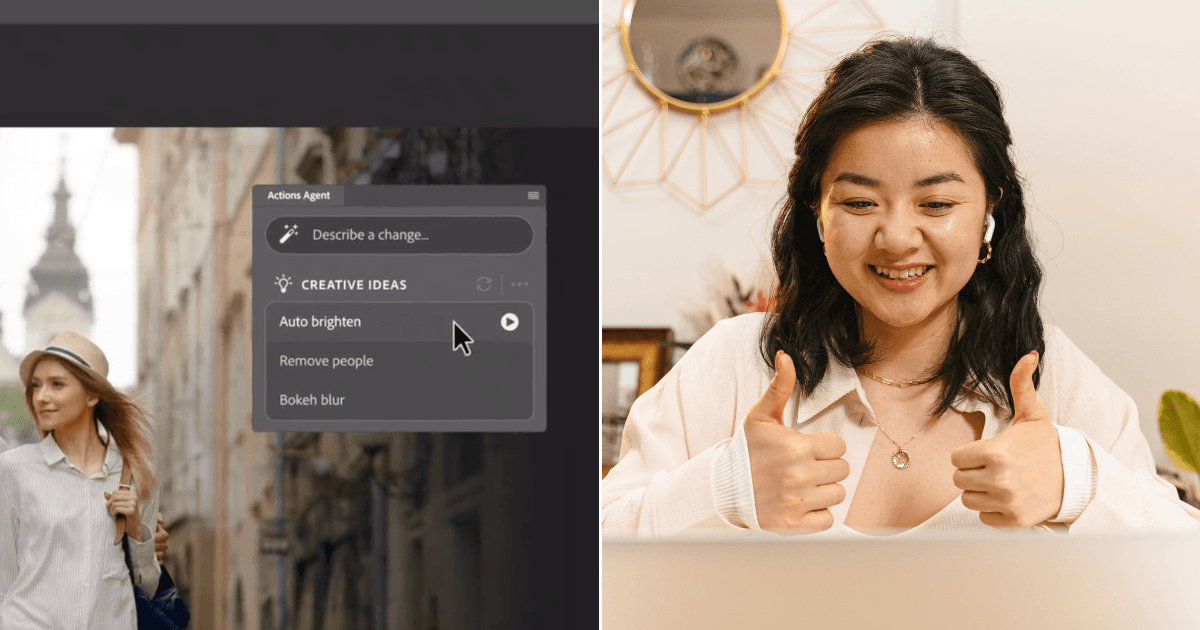Open the three-dot more options menu

click(520, 284)
